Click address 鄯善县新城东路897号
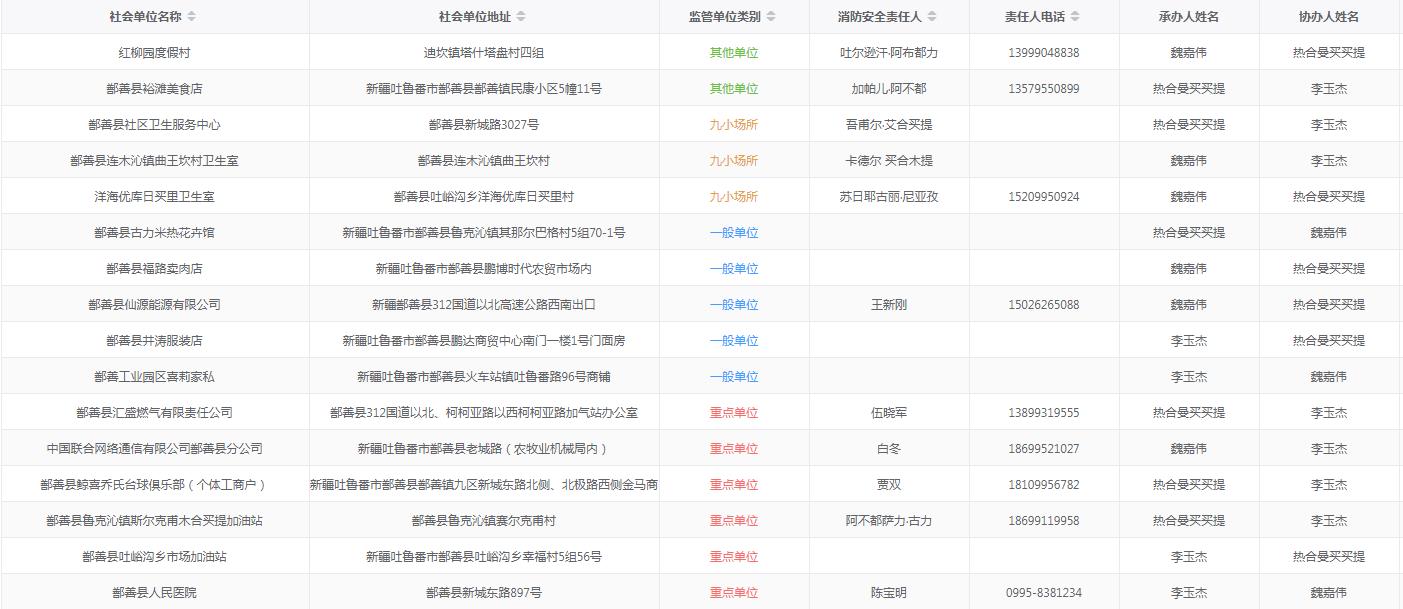1403x609 pixels. pos(484,593)
